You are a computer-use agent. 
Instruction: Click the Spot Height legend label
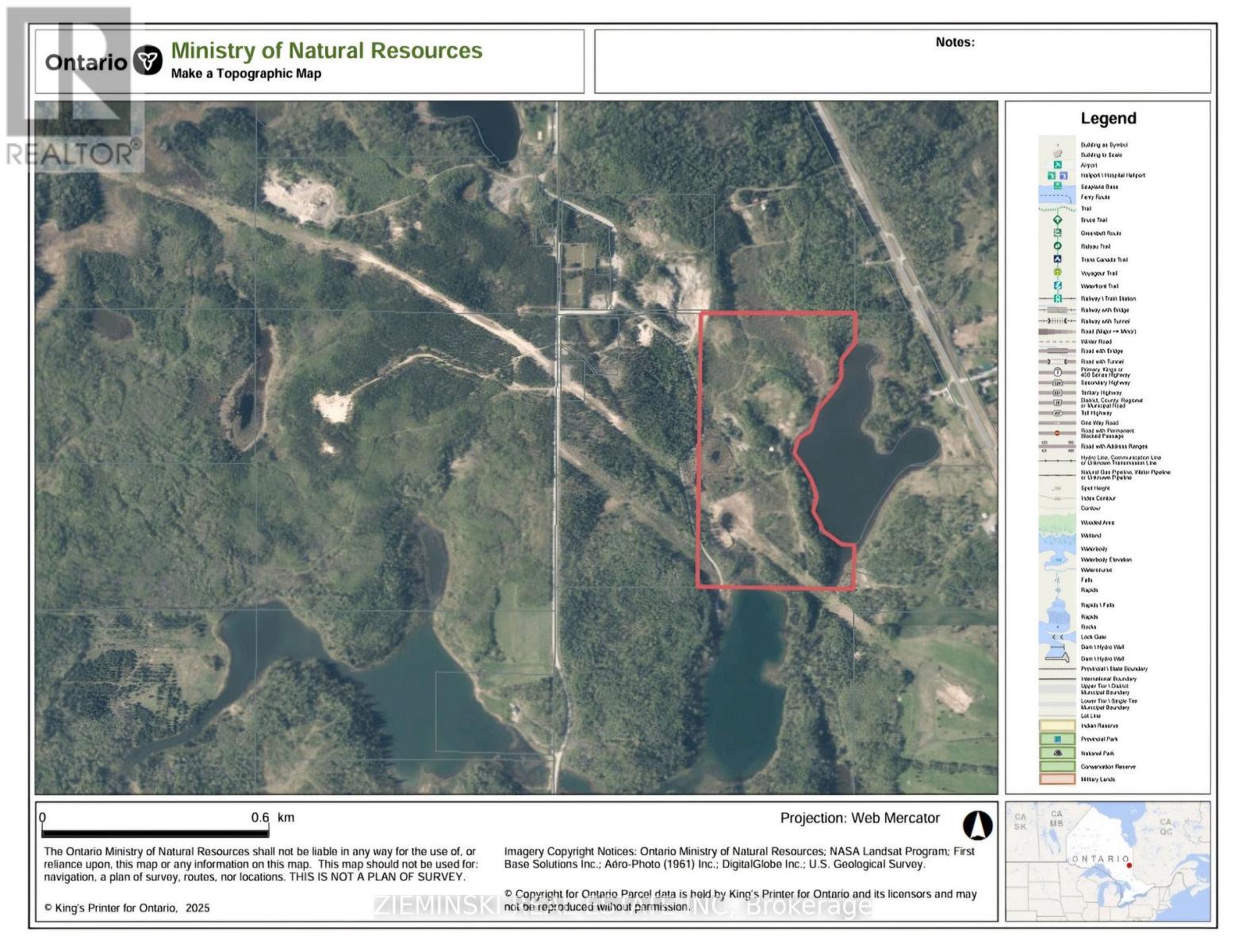pos(1095,488)
